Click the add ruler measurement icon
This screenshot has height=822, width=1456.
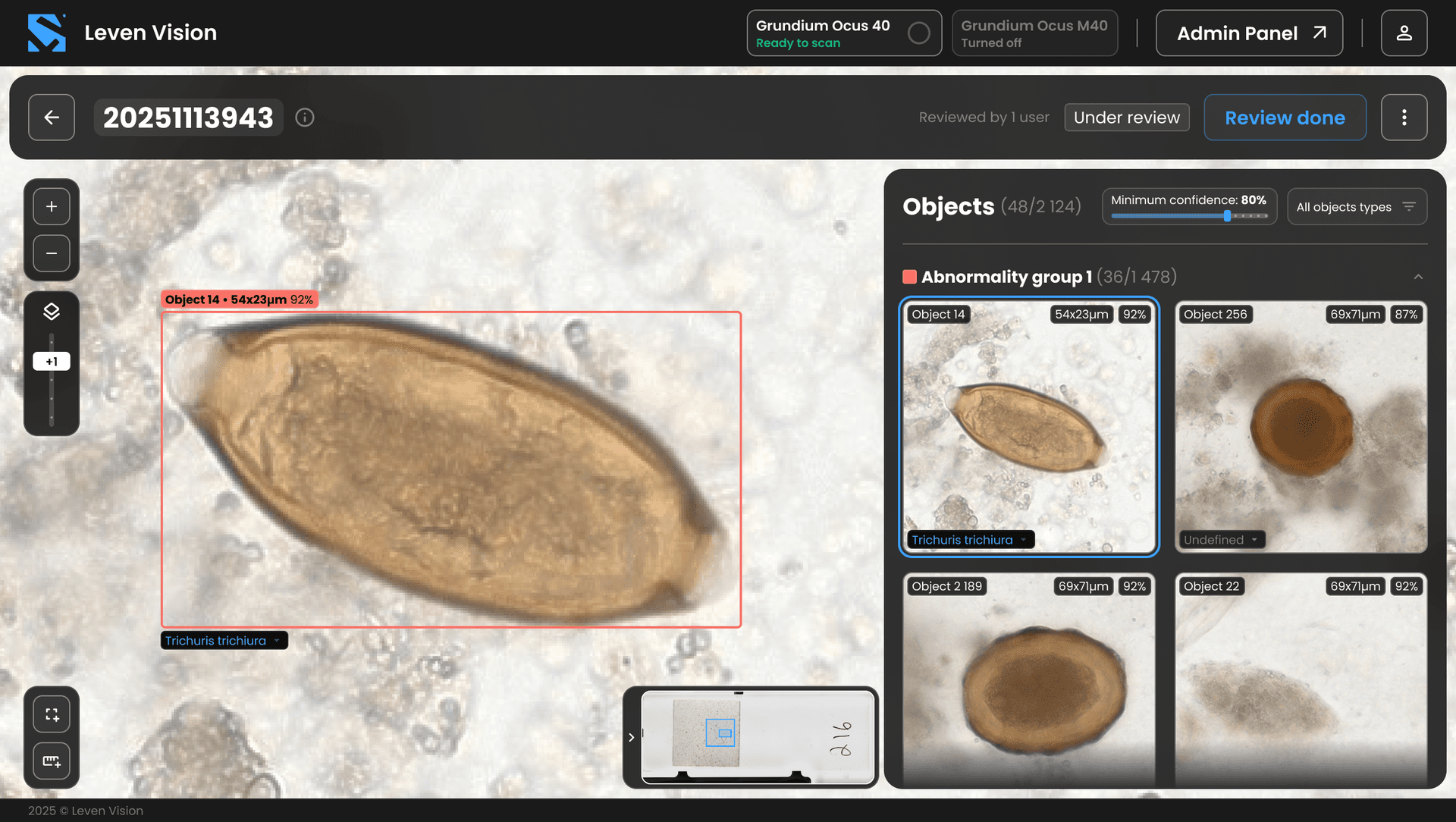(52, 761)
